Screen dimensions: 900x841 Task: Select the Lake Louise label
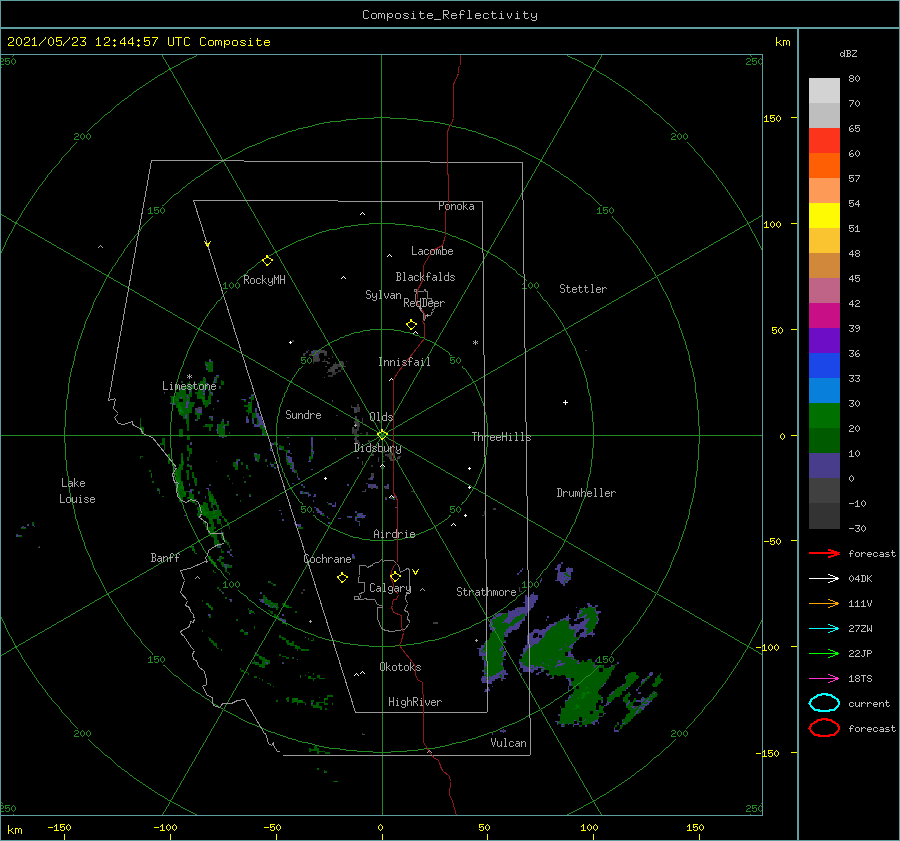click(x=77, y=491)
